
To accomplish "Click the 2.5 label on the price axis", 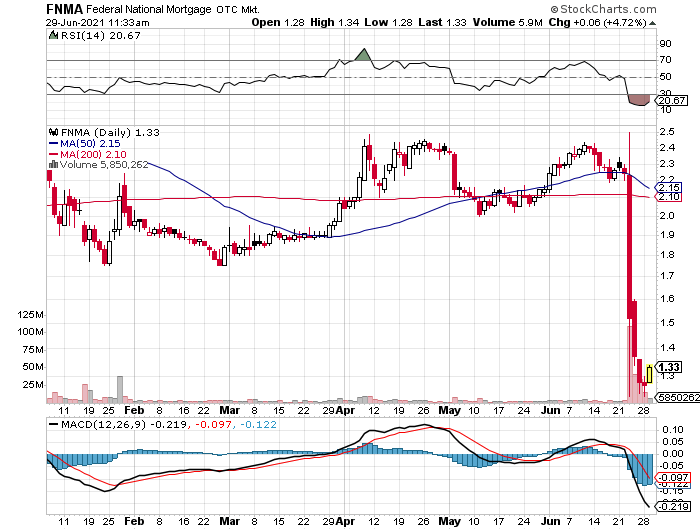I will pos(667,132).
